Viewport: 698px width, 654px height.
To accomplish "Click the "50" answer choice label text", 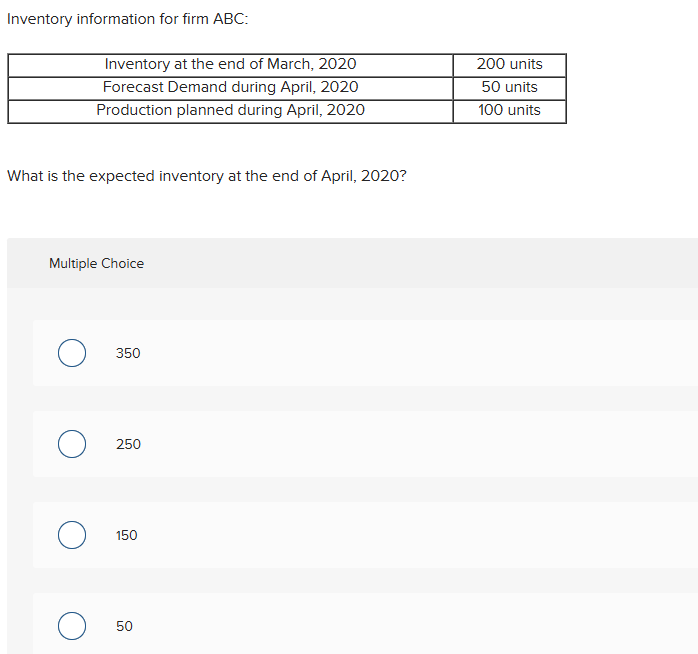I will pyautogui.click(x=124, y=626).
